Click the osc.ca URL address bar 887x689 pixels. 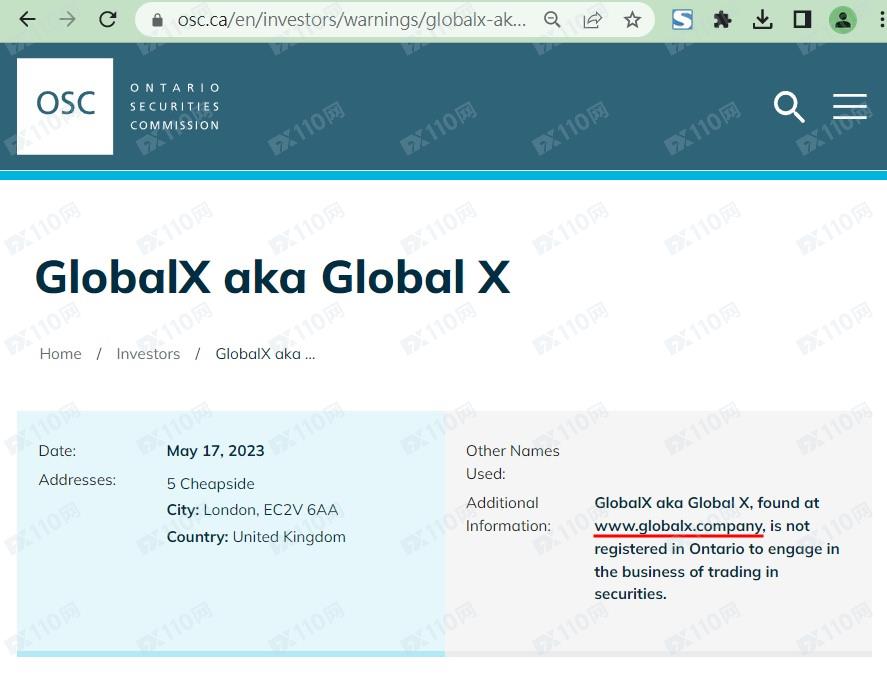351,20
